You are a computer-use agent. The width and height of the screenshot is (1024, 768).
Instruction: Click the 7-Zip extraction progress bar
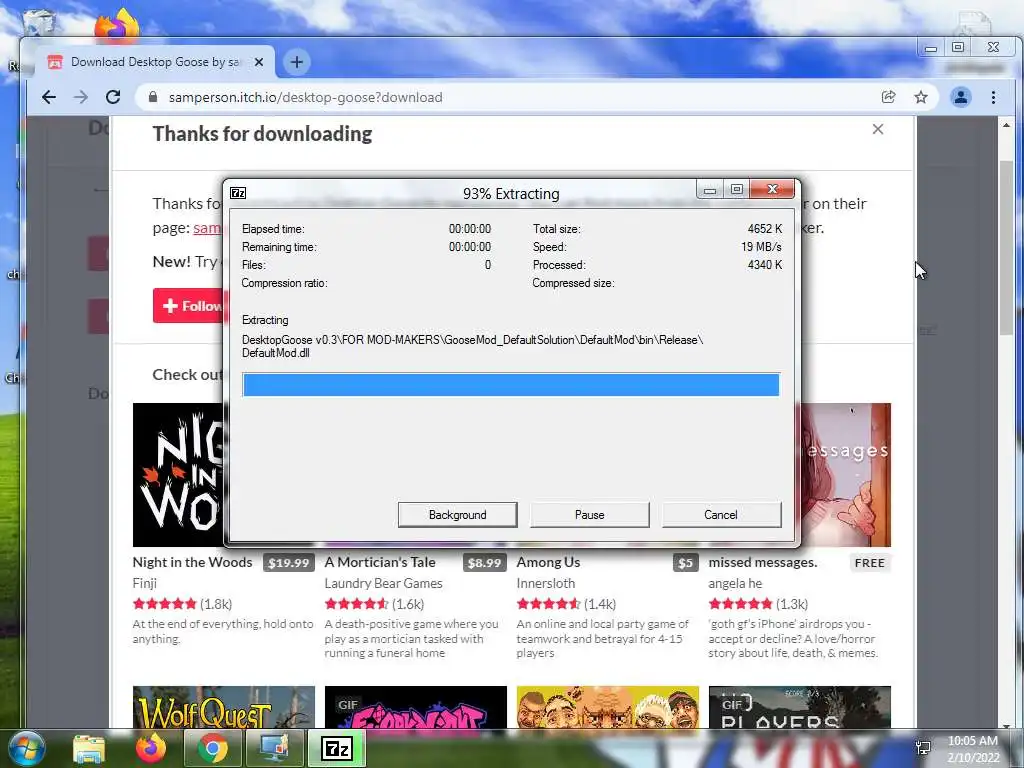point(511,385)
